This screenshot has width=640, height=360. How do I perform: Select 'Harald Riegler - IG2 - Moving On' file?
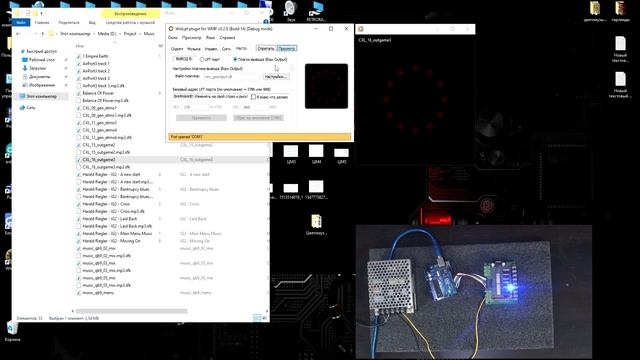(111, 241)
